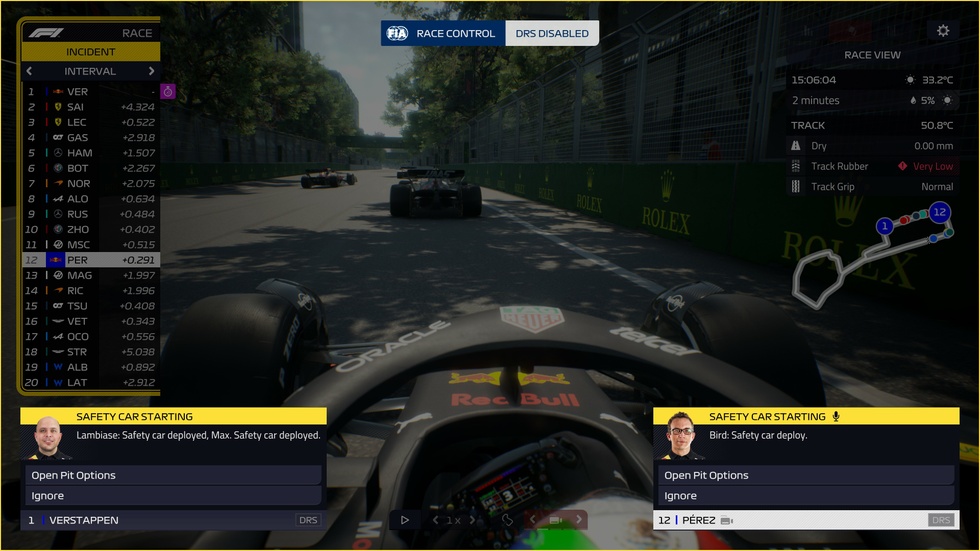Select LEC row with Ferrari badge
This screenshot has height=551, width=980.
pyautogui.click(x=91, y=122)
